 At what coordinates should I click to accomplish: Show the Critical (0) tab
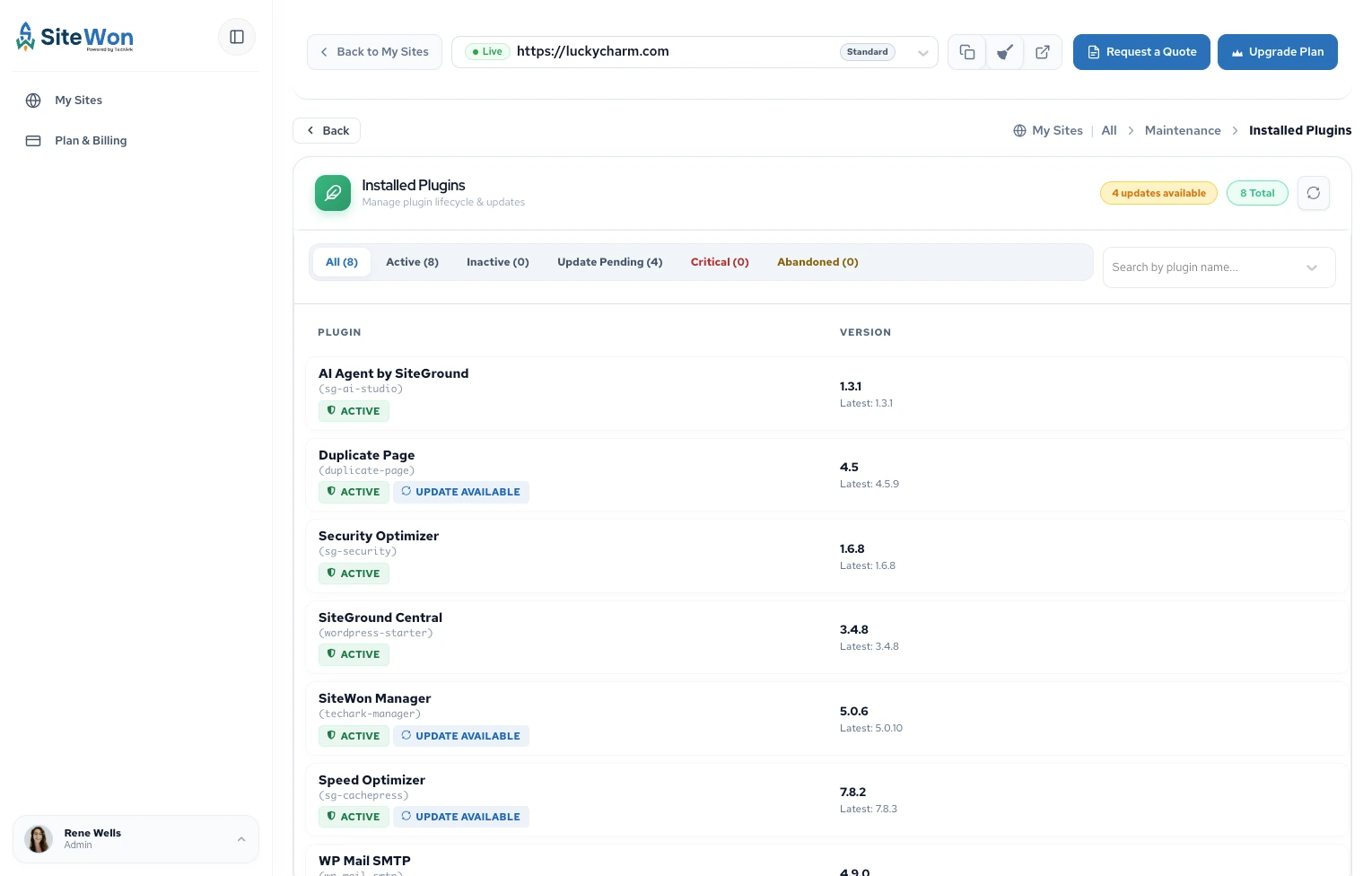click(x=720, y=262)
